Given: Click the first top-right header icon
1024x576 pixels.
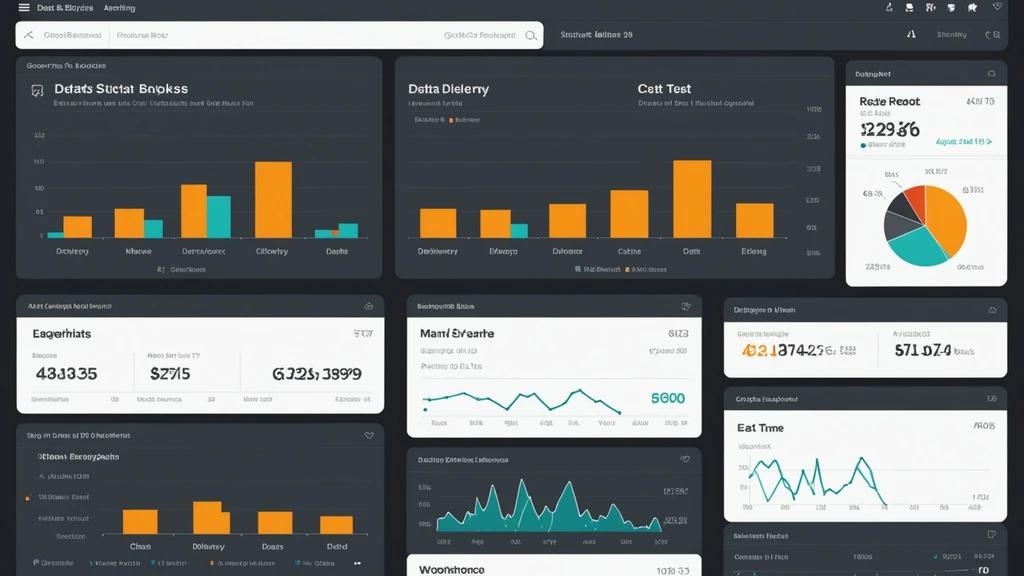Looking at the screenshot, I should click(x=889, y=8).
